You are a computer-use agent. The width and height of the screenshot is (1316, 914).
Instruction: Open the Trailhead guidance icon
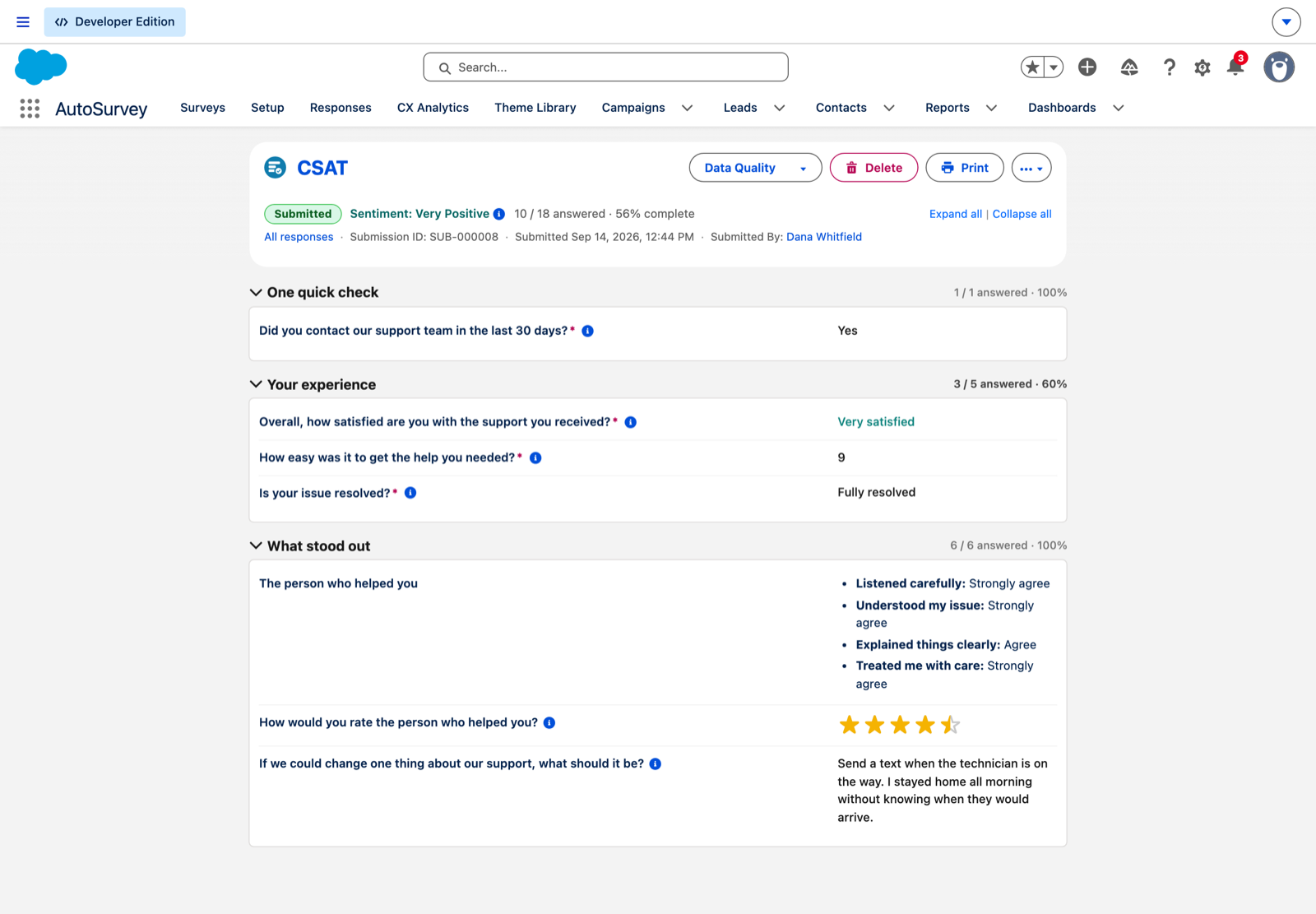coord(1129,67)
